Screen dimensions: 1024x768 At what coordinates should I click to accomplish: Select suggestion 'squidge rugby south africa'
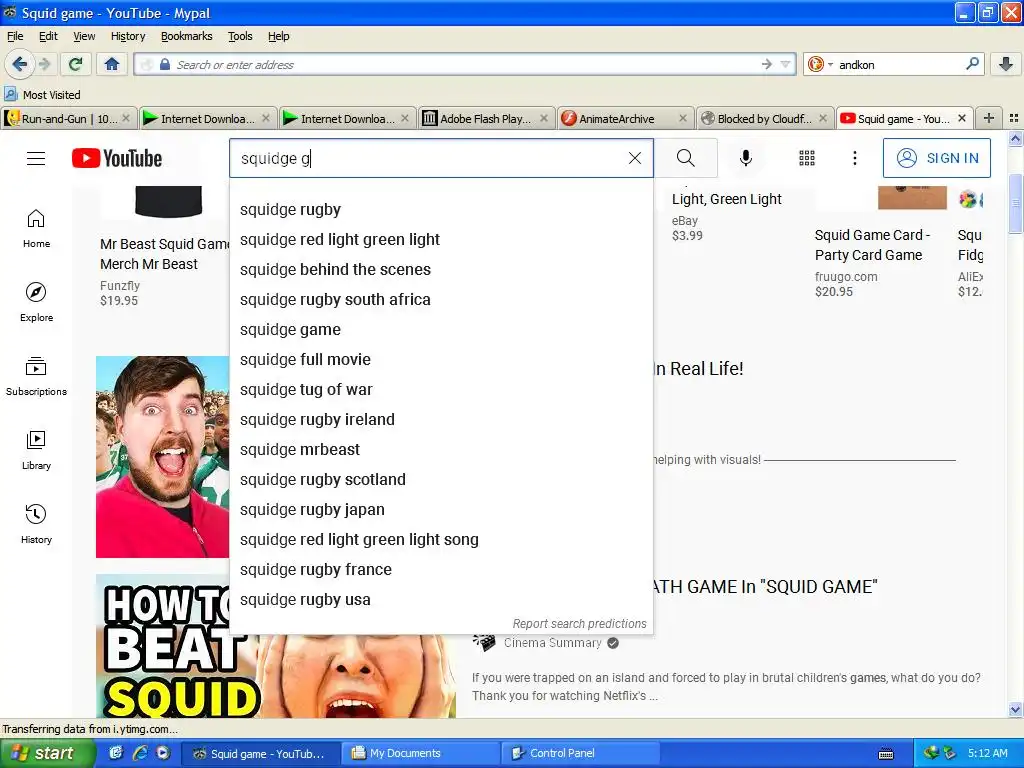(441, 300)
